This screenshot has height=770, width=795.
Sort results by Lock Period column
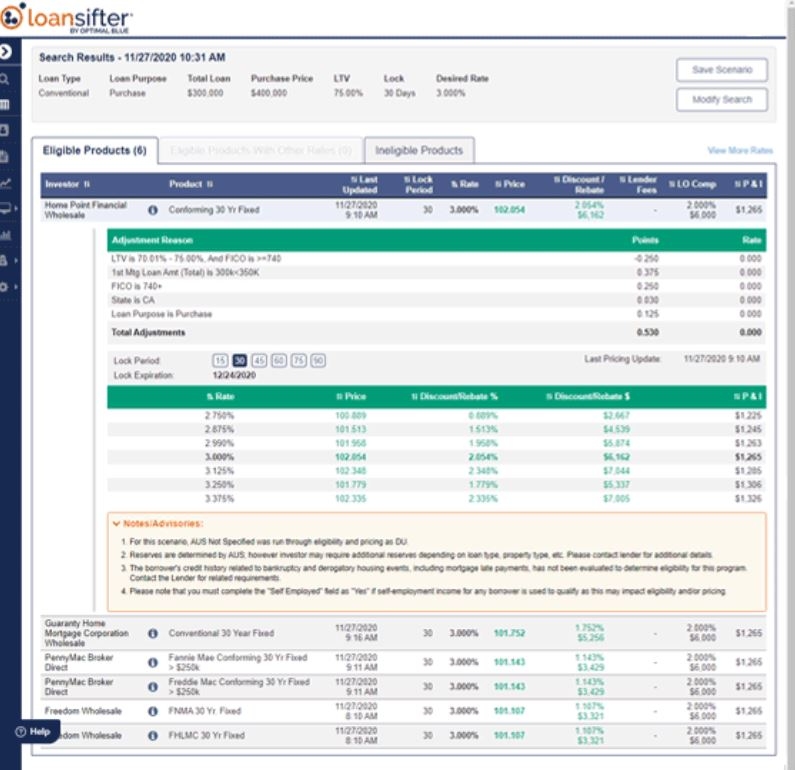tap(419, 185)
